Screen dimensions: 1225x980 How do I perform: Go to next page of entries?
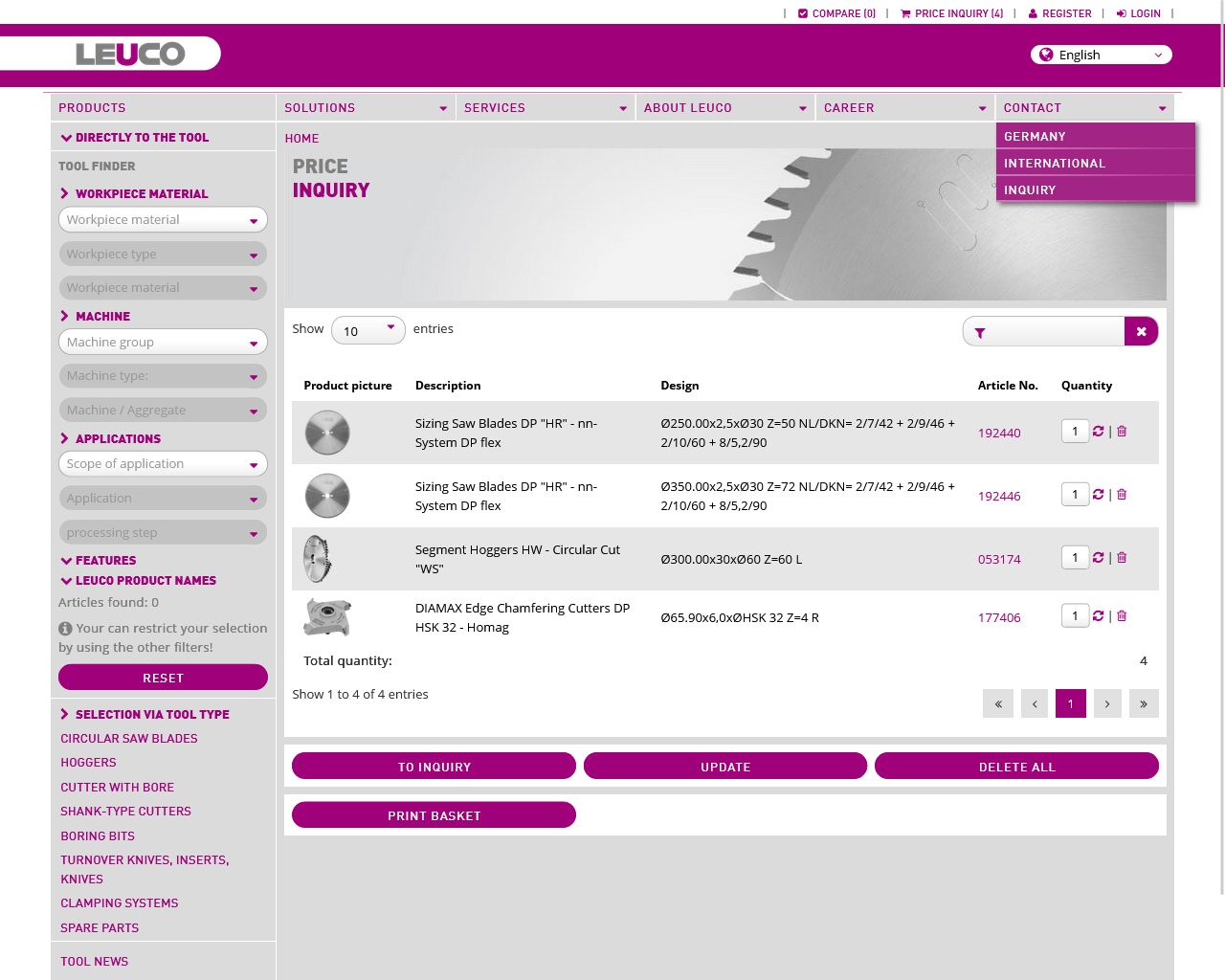pyautogui.click(x=1107, y=703)
